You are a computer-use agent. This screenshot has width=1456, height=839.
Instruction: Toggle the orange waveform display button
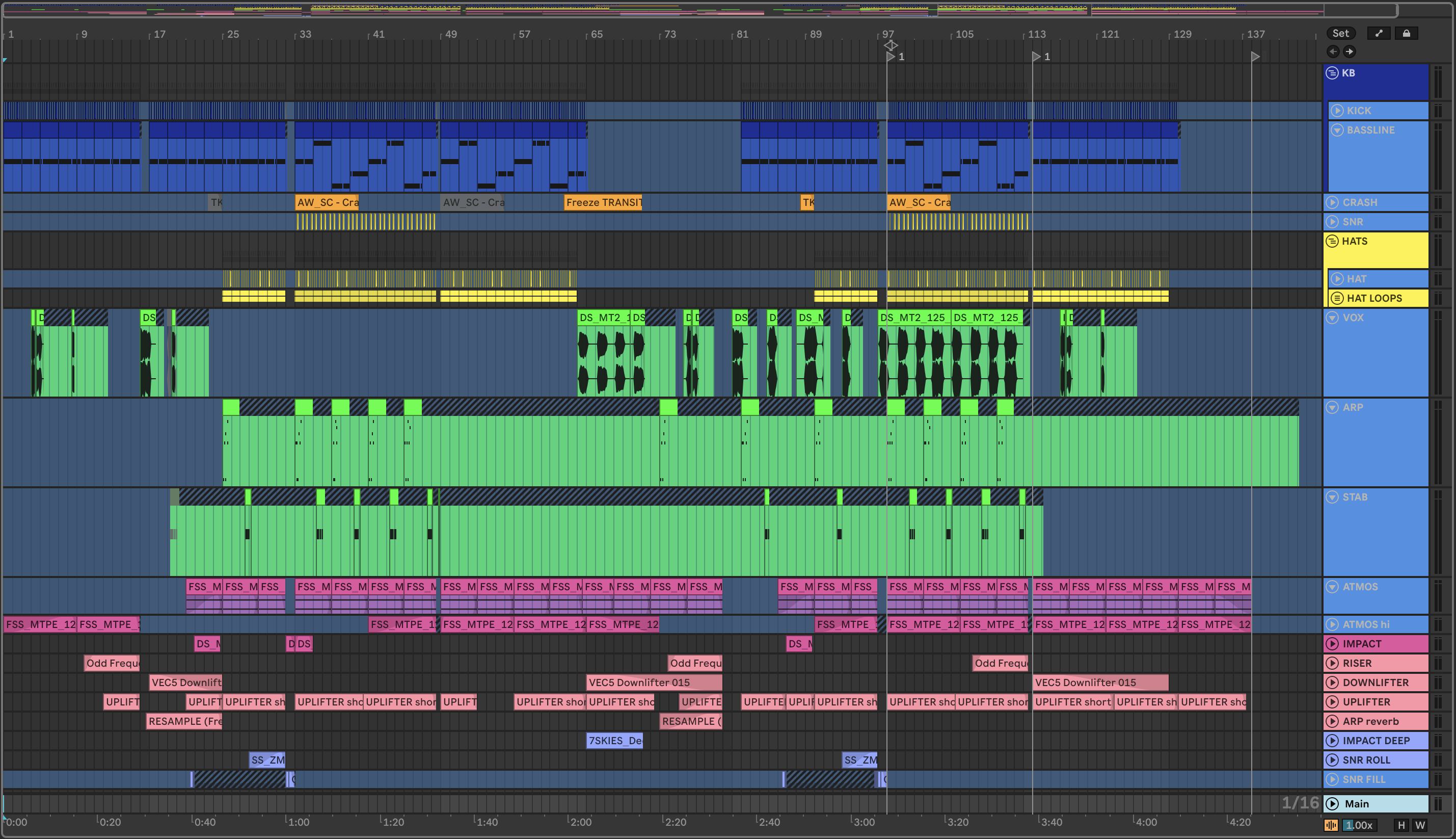click(1331, 825)
